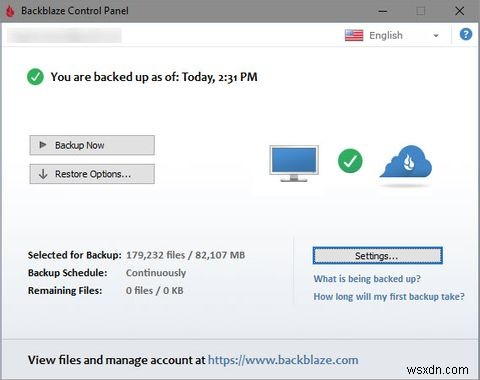Start backup with Backup Now button
Screen dimensions: 480x380
click(92, 145)
